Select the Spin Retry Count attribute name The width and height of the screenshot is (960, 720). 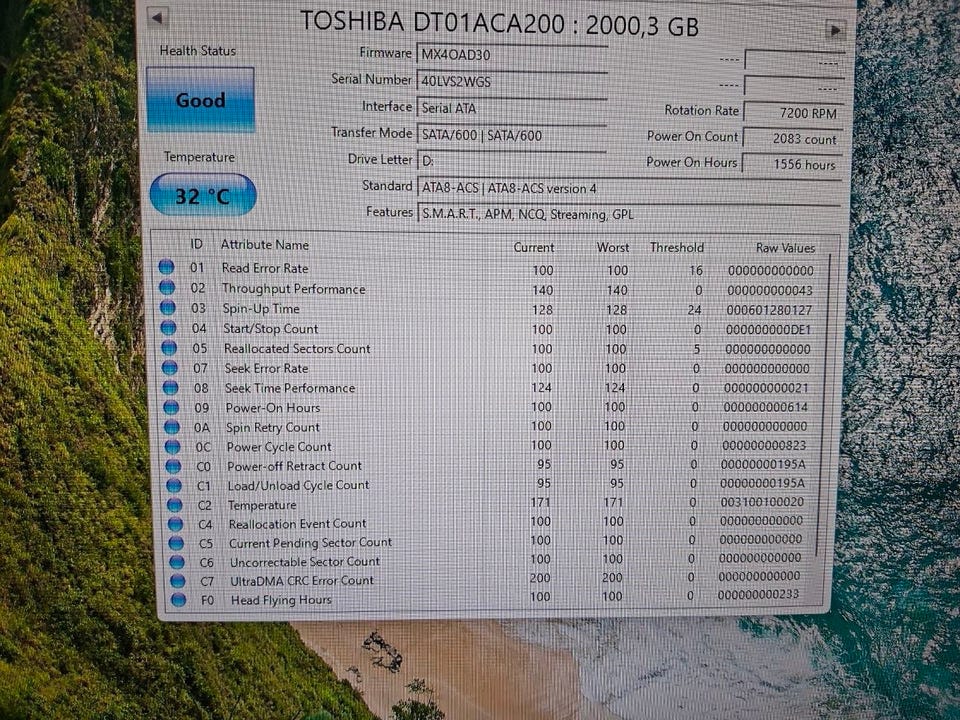pyautogui.click(x=273, y=427)
